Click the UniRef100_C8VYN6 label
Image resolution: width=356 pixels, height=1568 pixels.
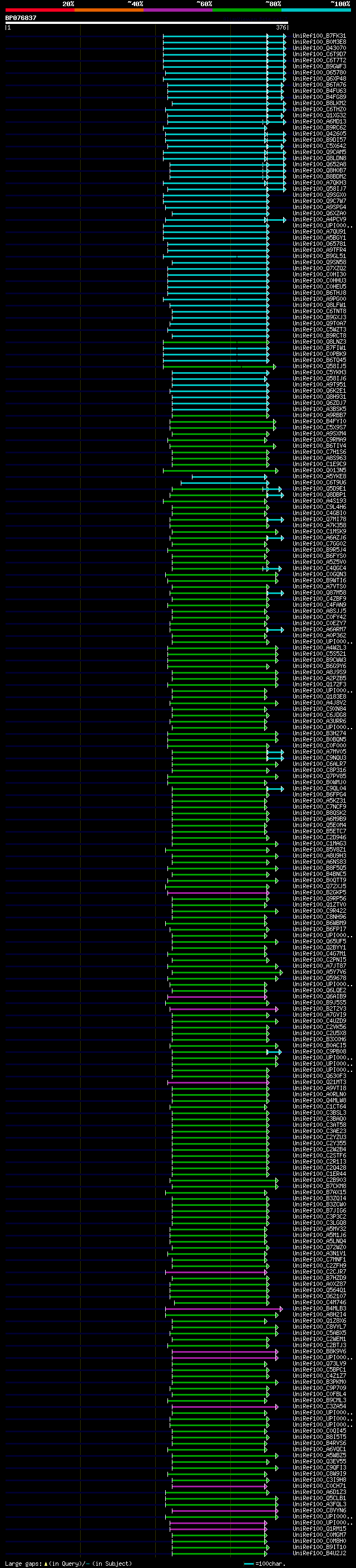(x=319, y=1510)
